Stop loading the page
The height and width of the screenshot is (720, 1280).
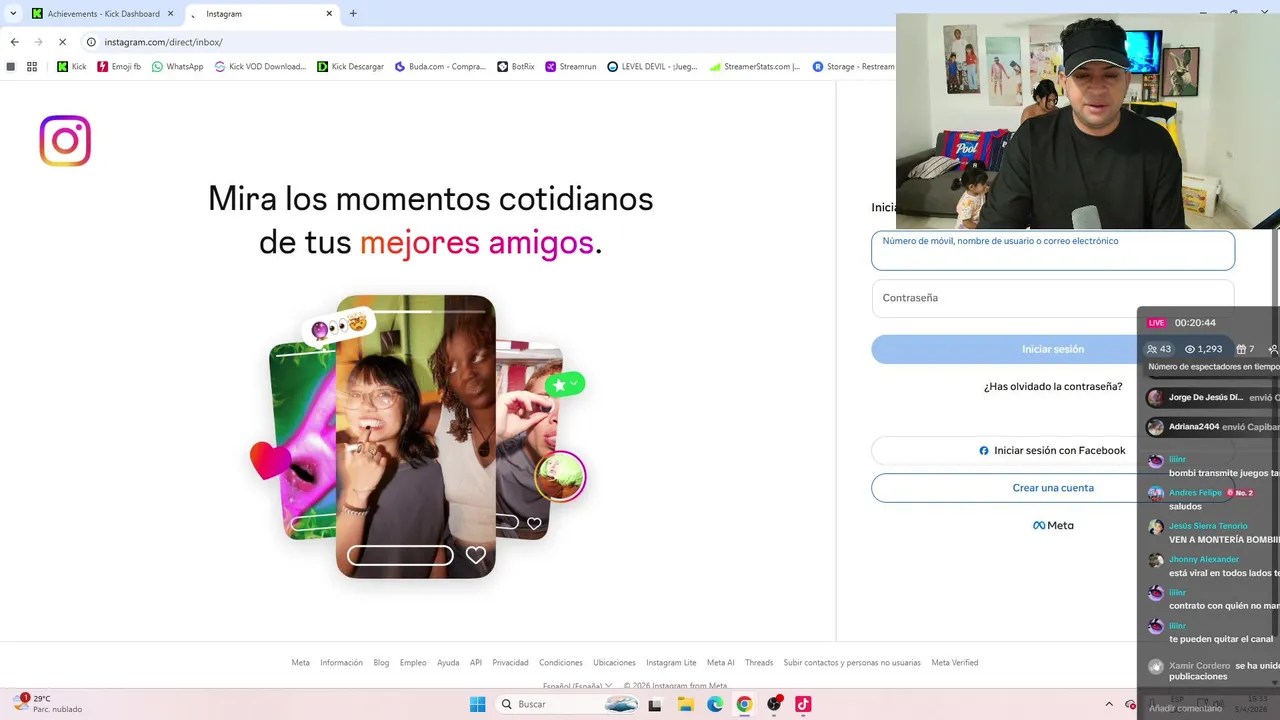(x=62, y=42)
